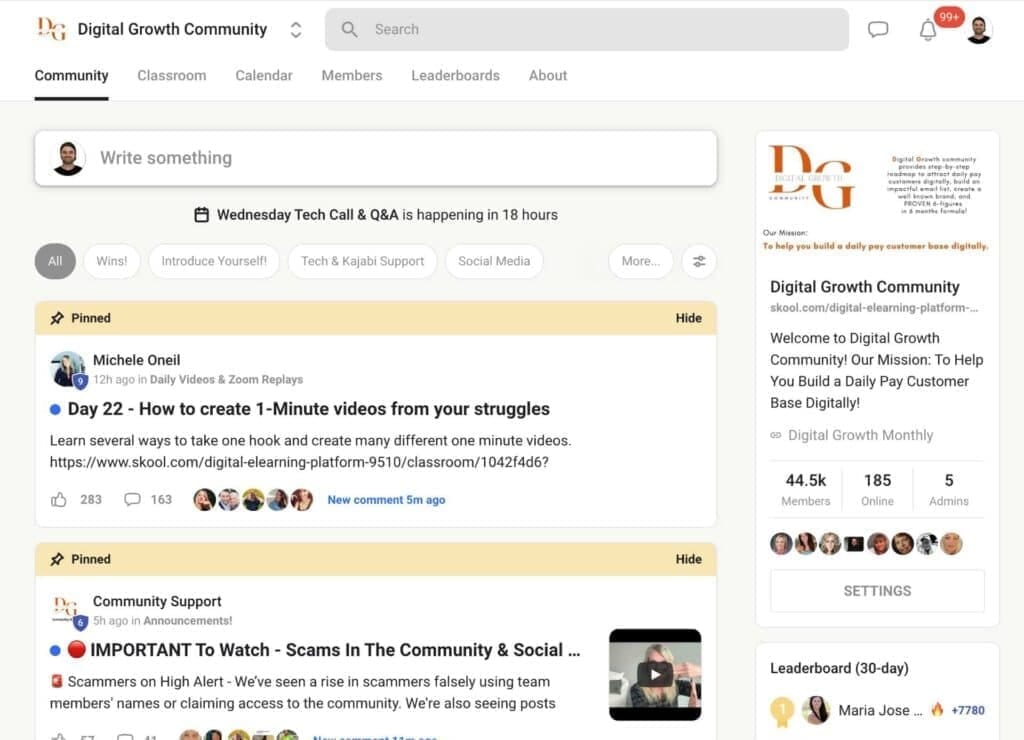Play the scam alert video thumbnail
This screenshot has width=1024, height=740.
point(655,674)
